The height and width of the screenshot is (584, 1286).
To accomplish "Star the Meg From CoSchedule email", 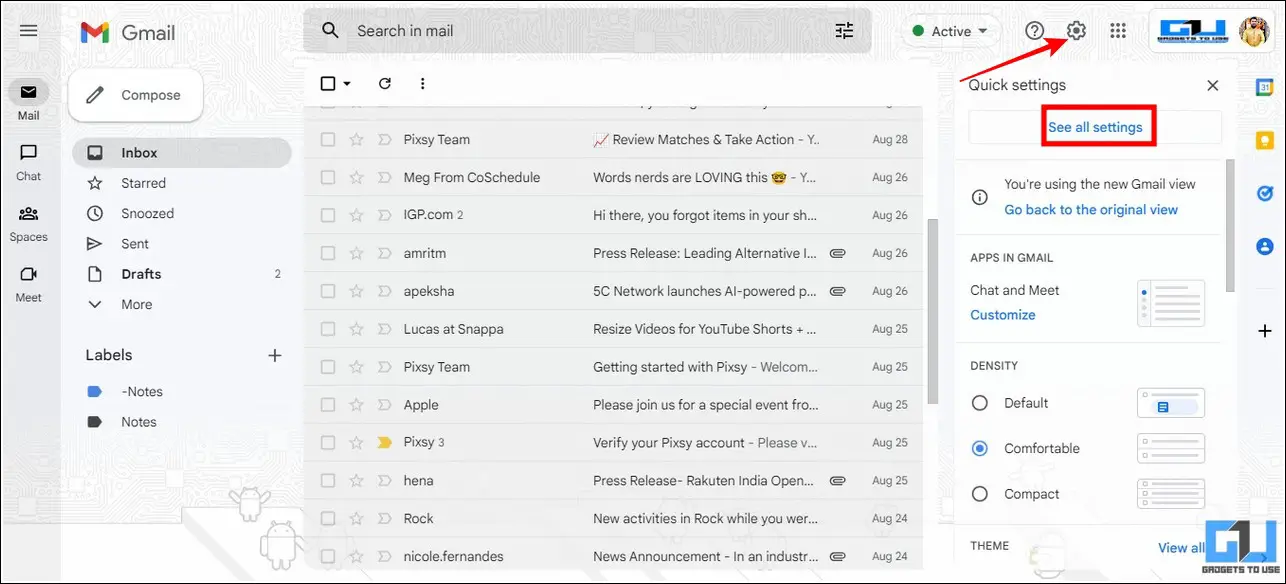I will [x=356, y=178].
